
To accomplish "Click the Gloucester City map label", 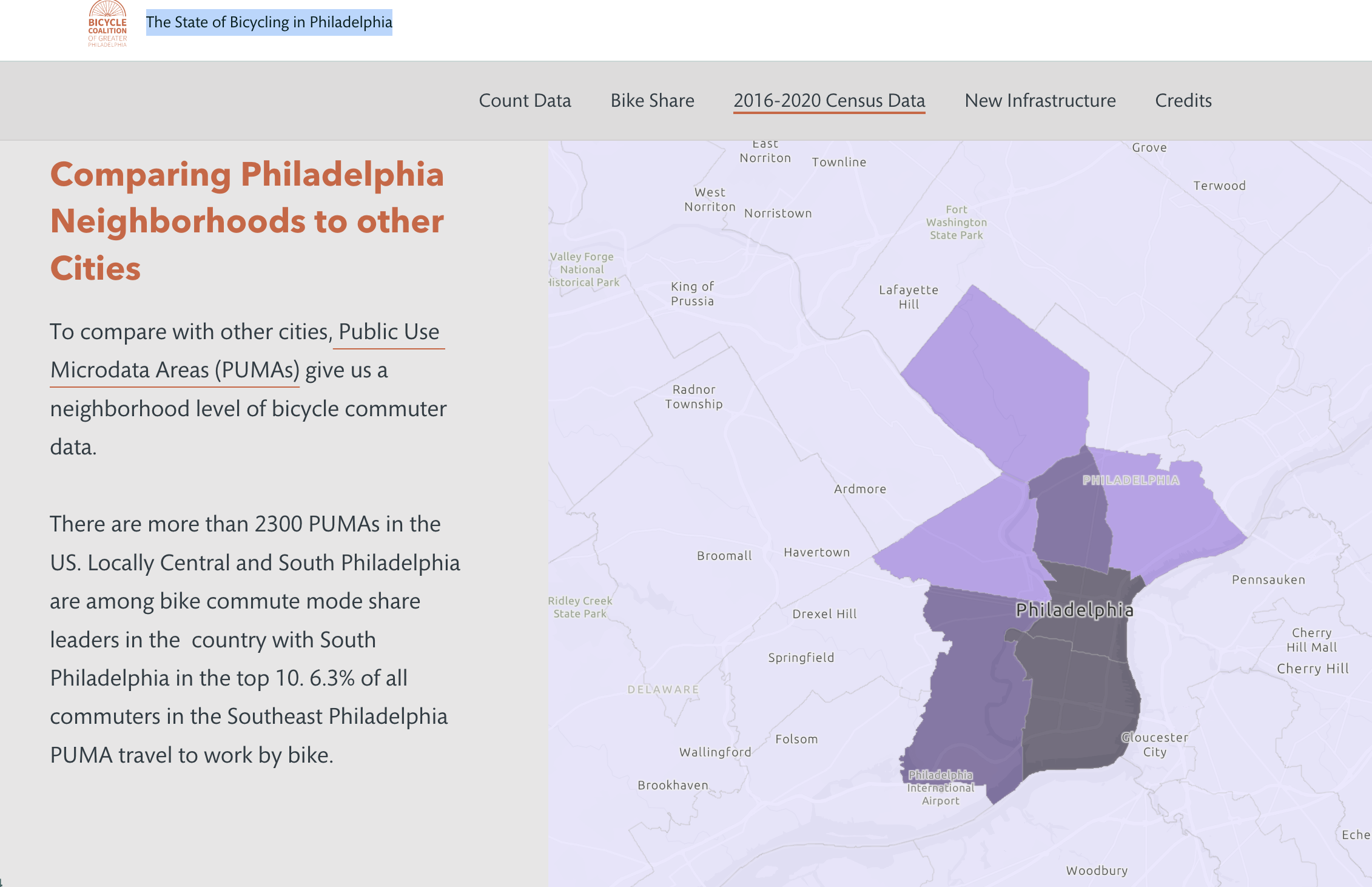I will coord(1154,744).
